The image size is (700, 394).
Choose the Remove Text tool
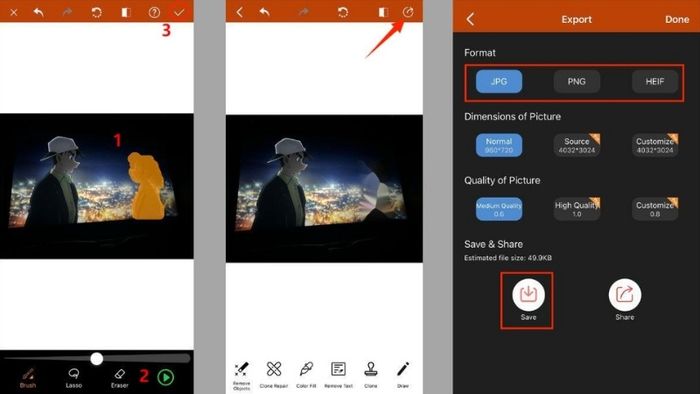pos(338,375)
